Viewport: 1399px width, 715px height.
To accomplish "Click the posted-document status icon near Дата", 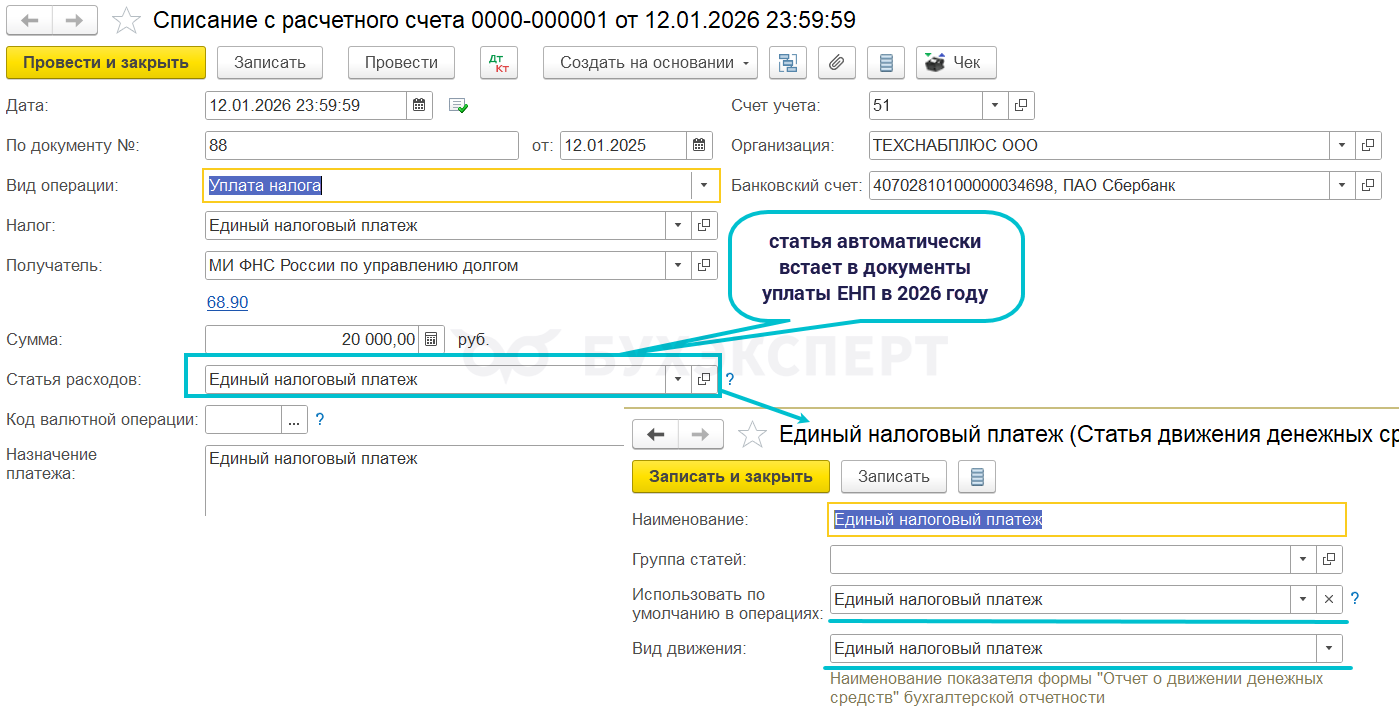I will point(458,105).
